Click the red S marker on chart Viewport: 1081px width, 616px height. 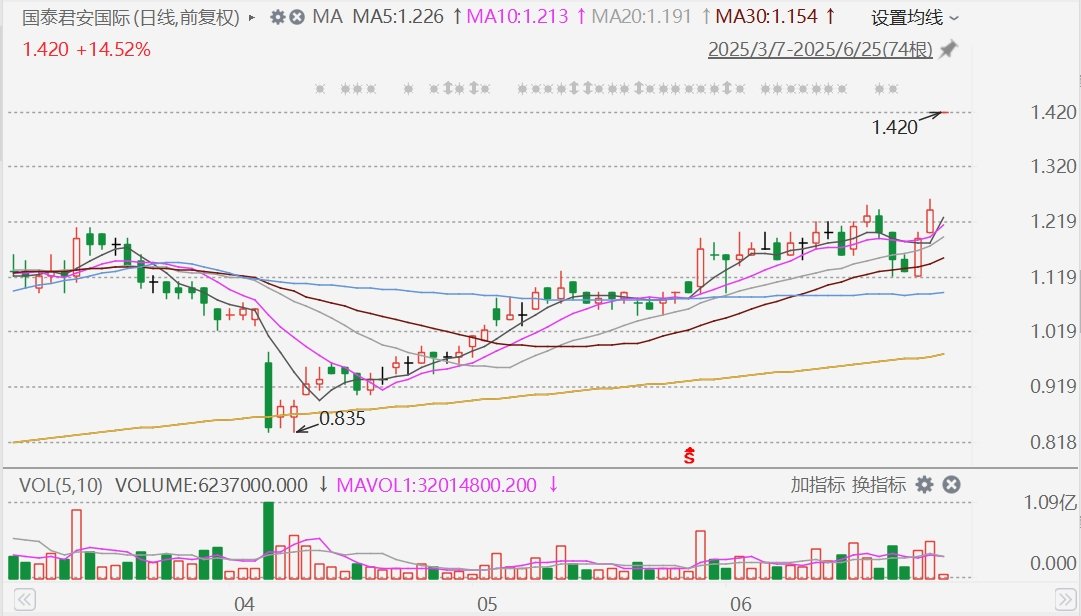[x=688, y=456]
